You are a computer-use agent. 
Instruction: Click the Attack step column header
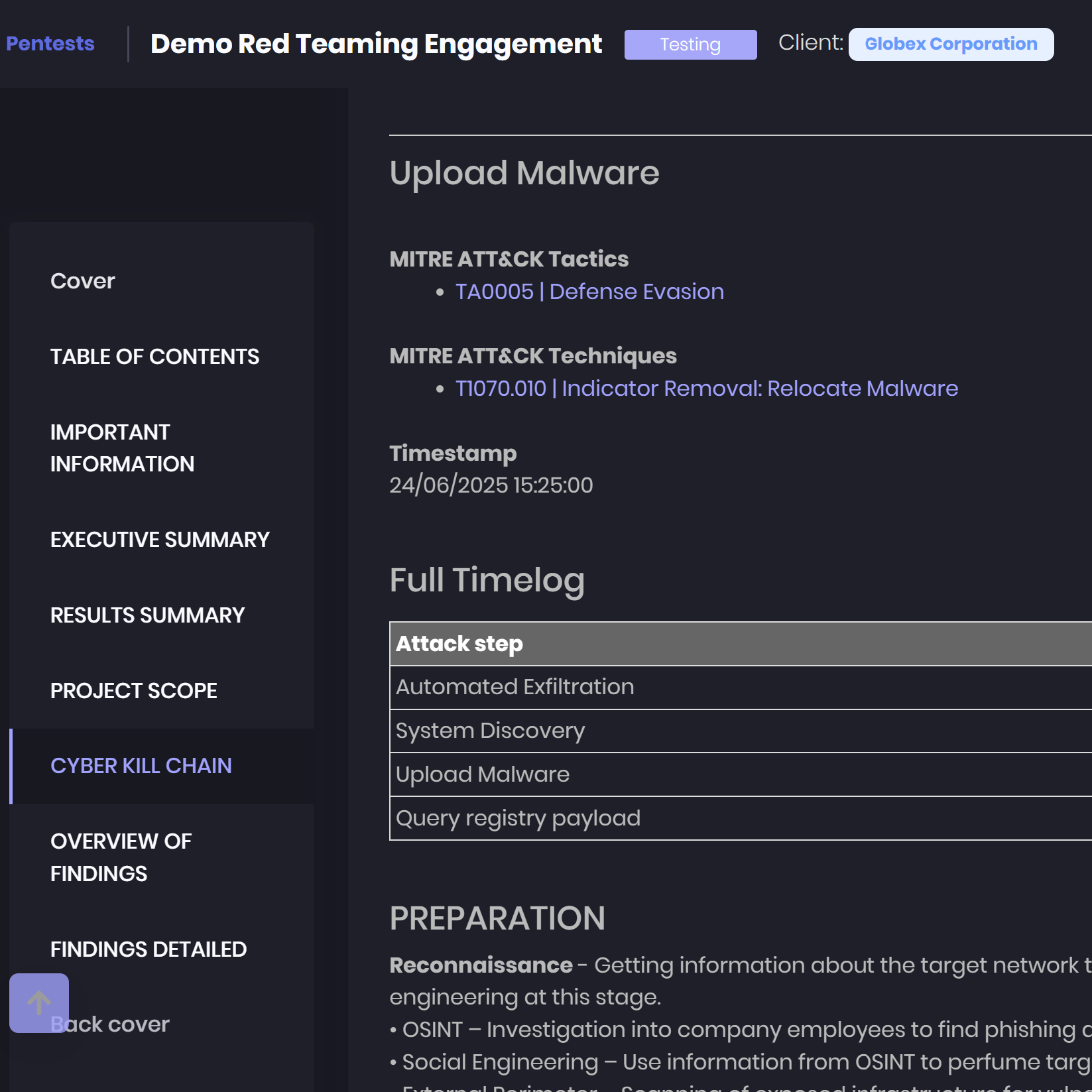pos(741,644)
